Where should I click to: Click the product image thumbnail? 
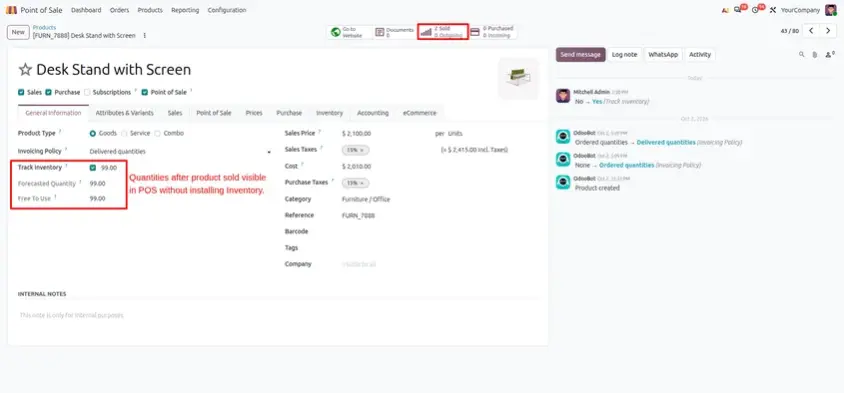click(518, 78)
